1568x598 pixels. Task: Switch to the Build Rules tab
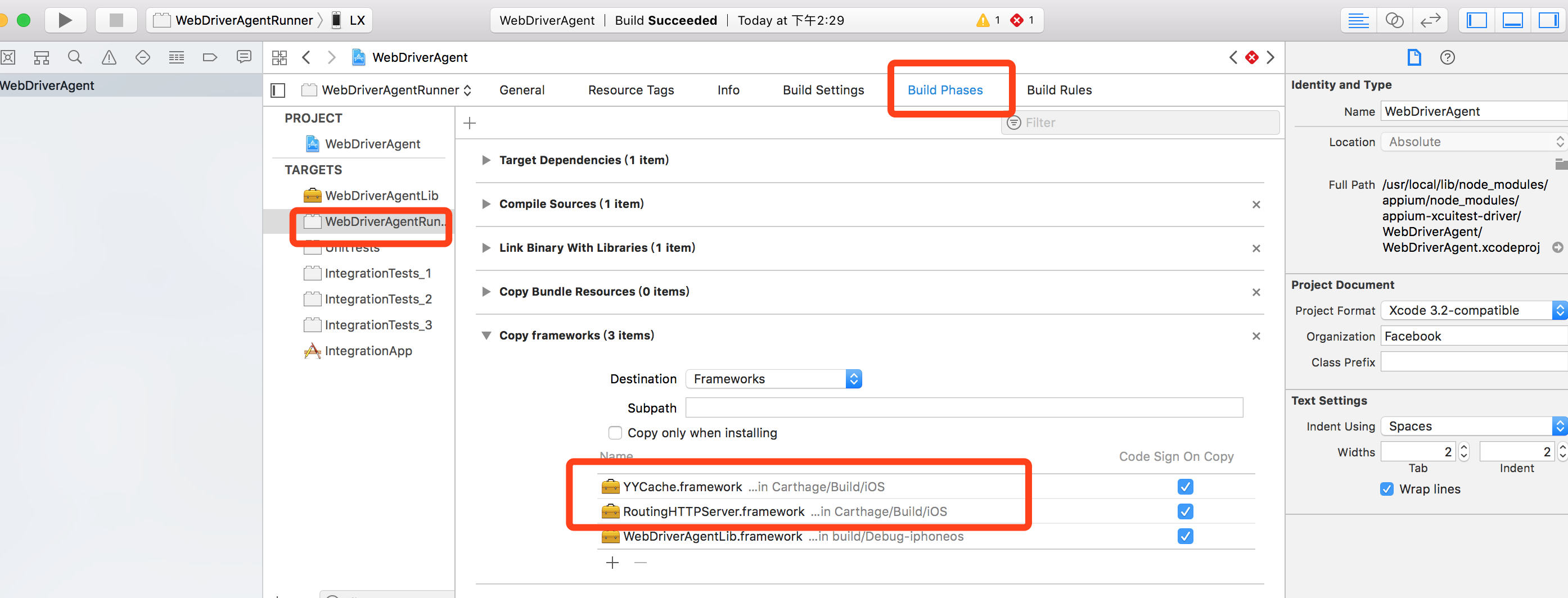1059,90
